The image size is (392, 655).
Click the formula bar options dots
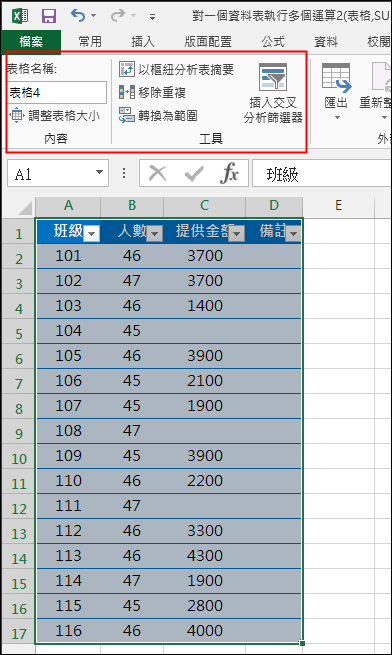(124, 173)
